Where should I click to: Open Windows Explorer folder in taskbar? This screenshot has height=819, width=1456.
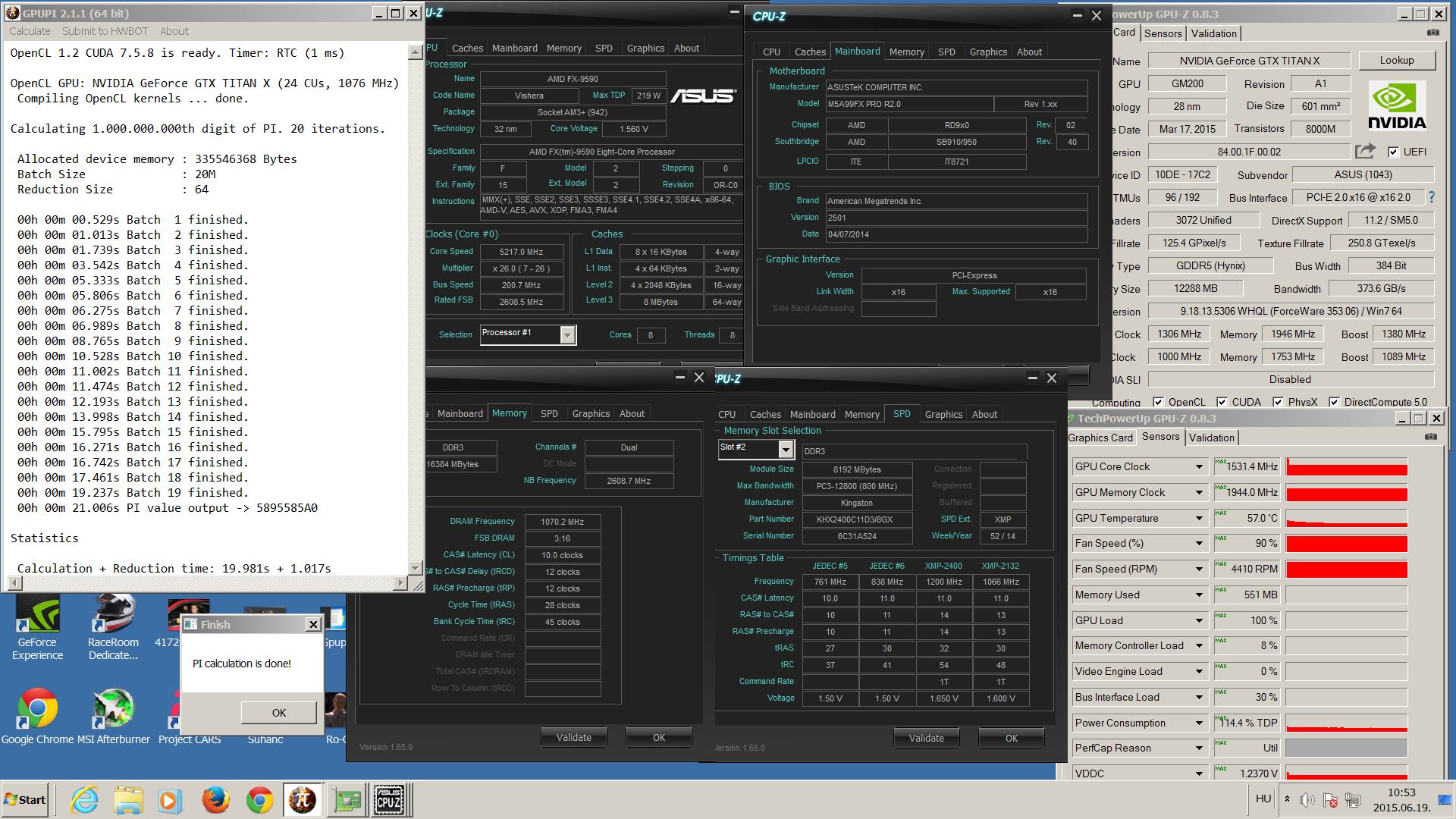(x=128, y=800)
